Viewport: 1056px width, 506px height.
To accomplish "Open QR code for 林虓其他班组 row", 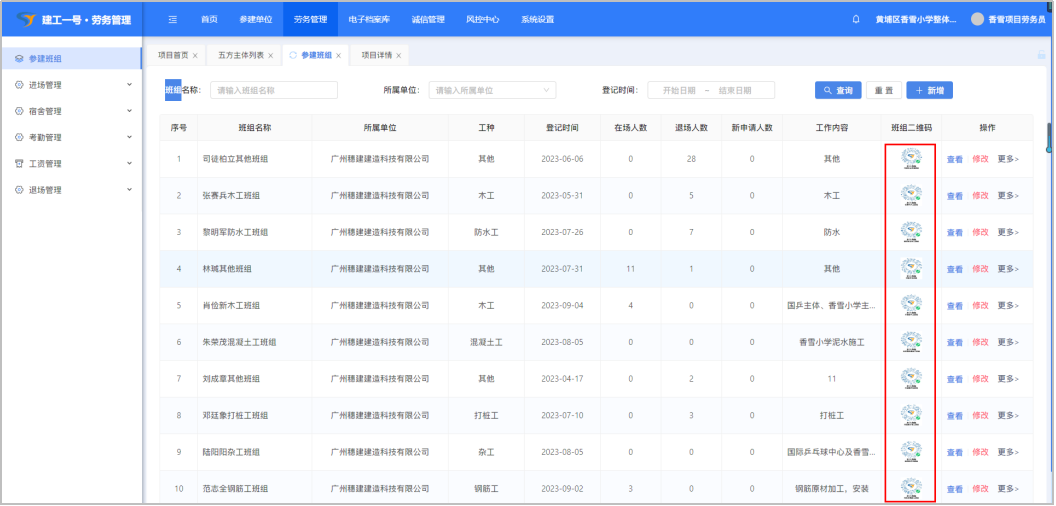I will tap(910, 268).
